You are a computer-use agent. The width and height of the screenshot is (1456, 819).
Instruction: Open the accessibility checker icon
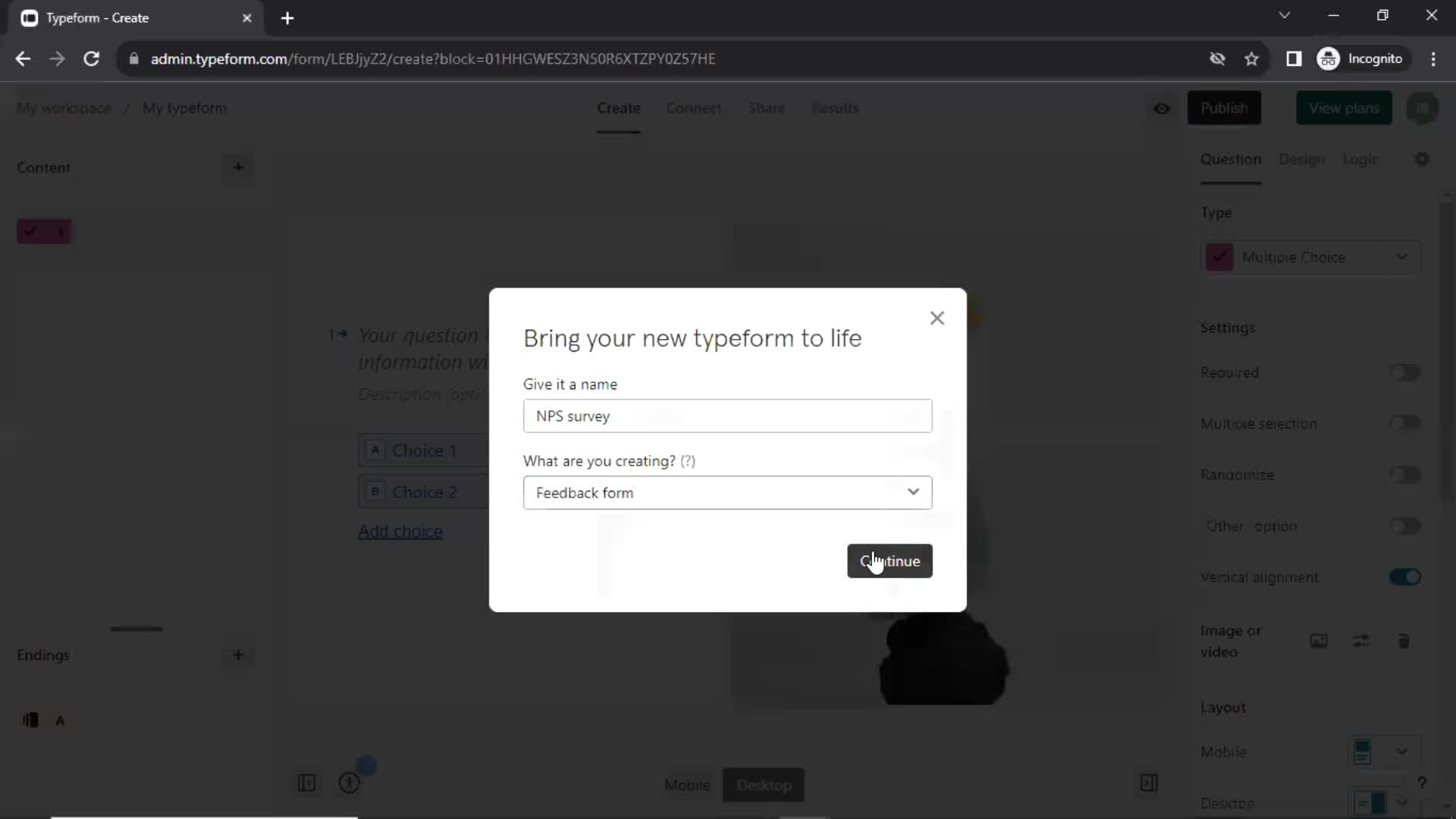[349, 783]
